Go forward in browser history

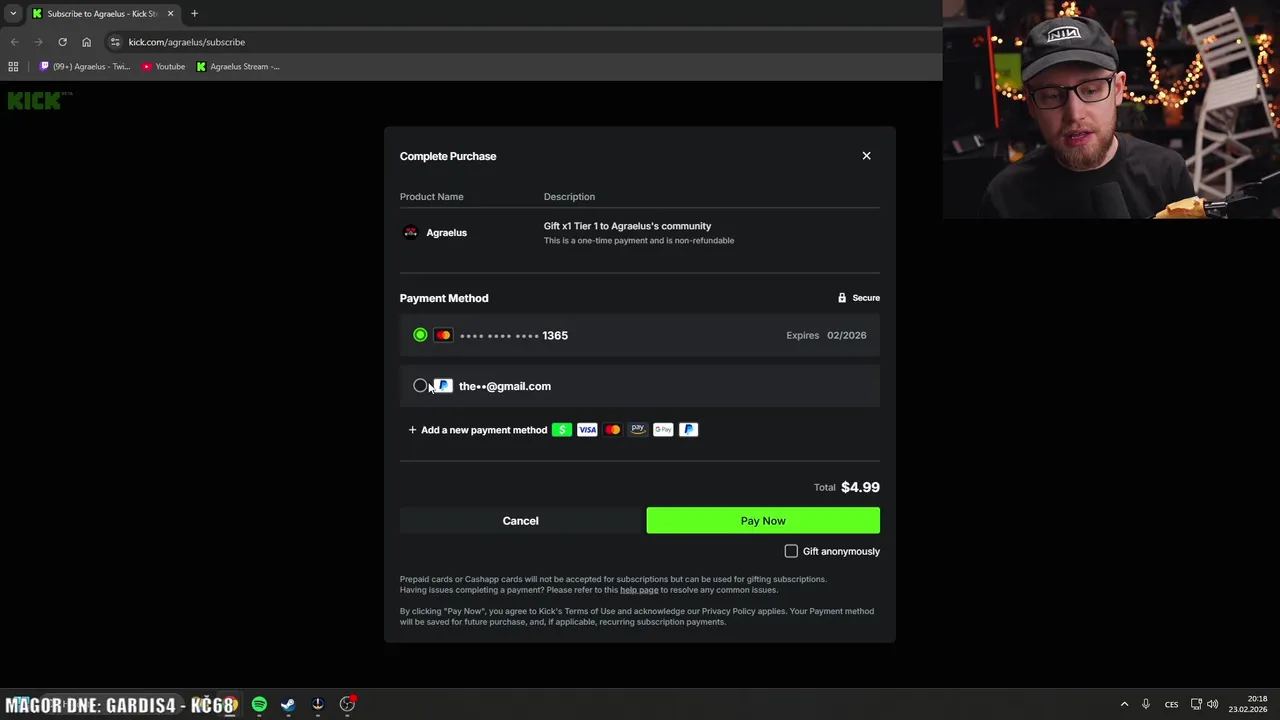pyautogui.click(x=38, y=42)
